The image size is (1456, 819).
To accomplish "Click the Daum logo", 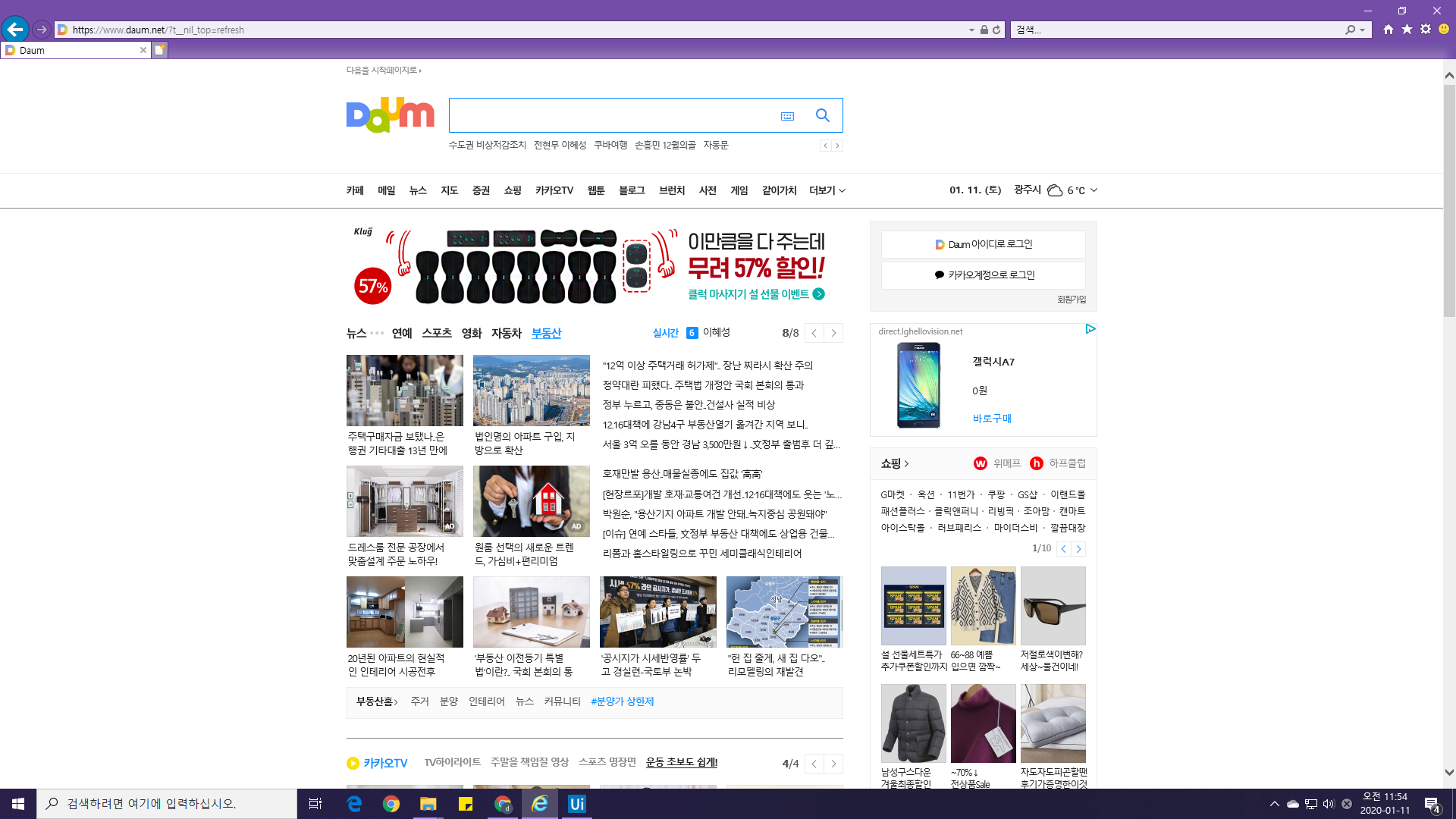I will tap(390, 115).
